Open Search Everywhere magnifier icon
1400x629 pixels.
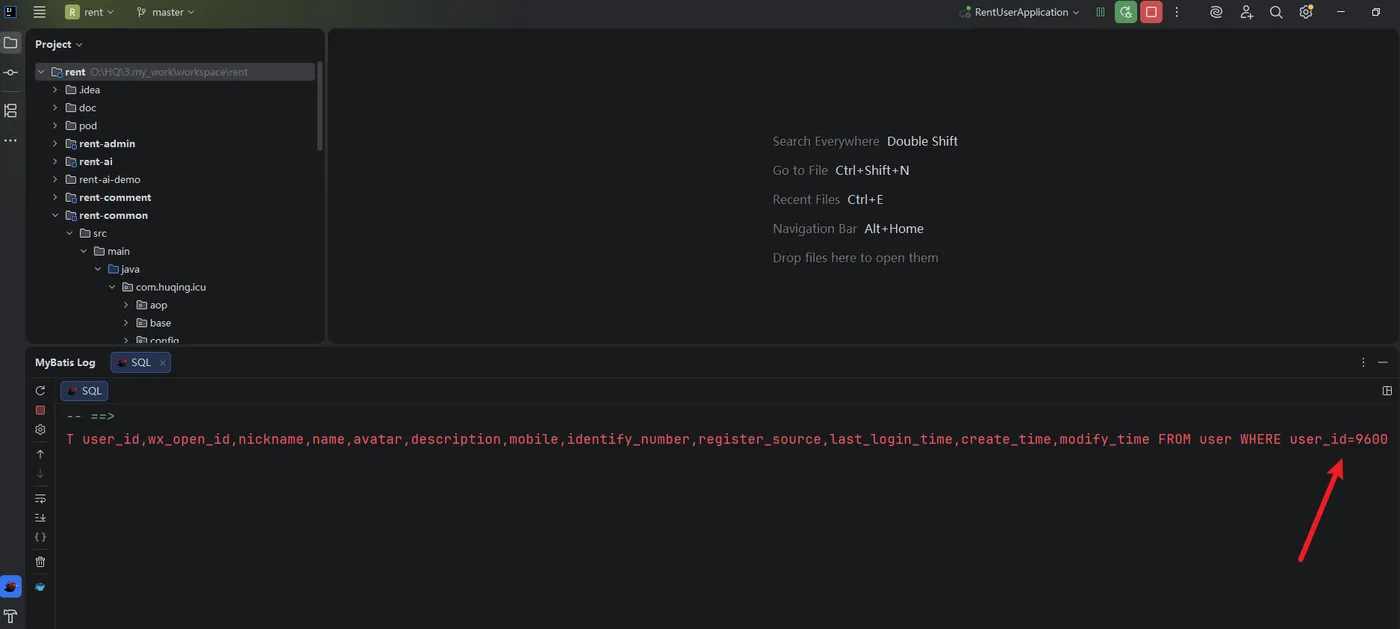(x=1276, y=12)
